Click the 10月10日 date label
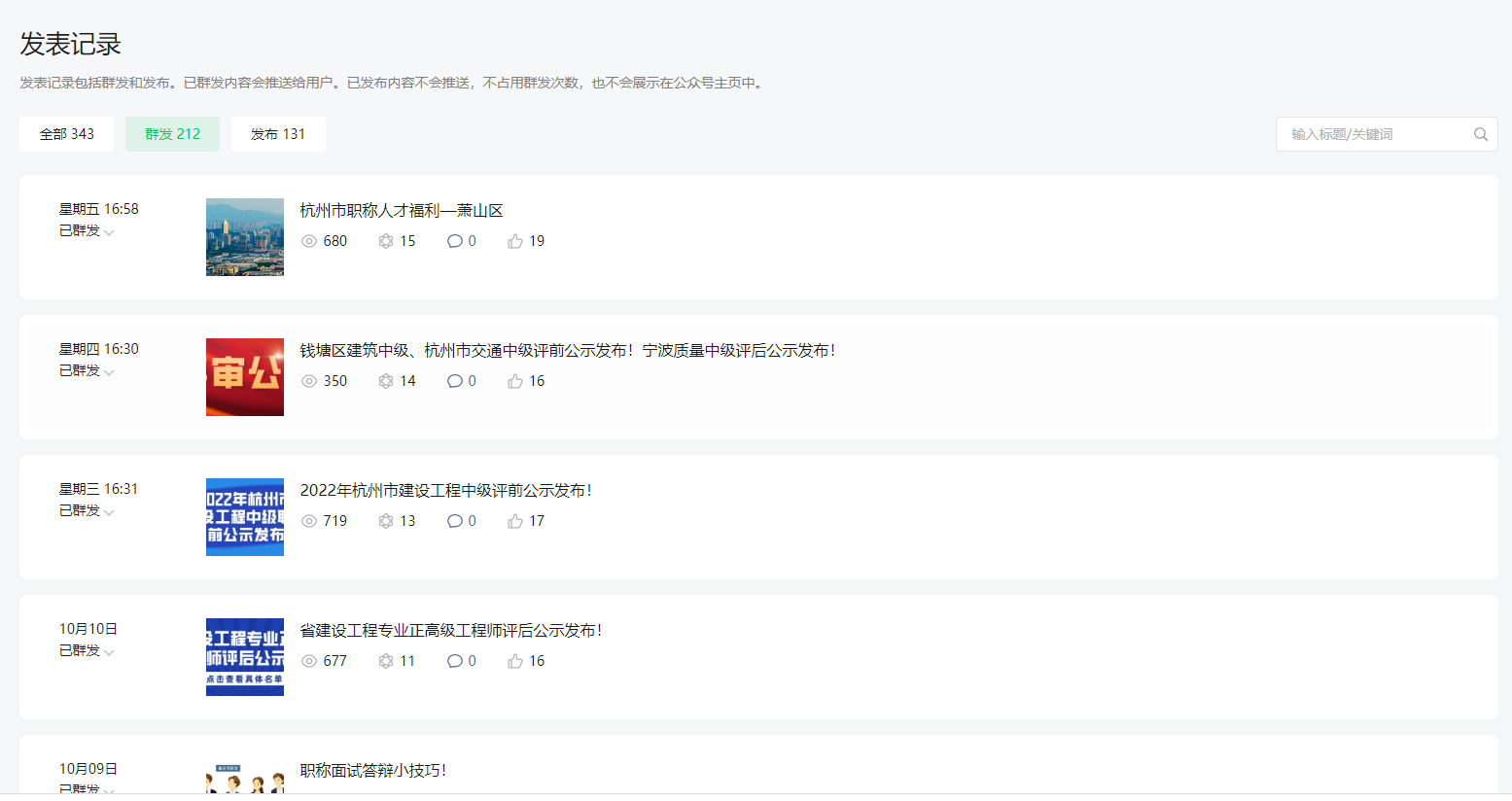This screenshot has height=801, width=1512. (88, 629)
